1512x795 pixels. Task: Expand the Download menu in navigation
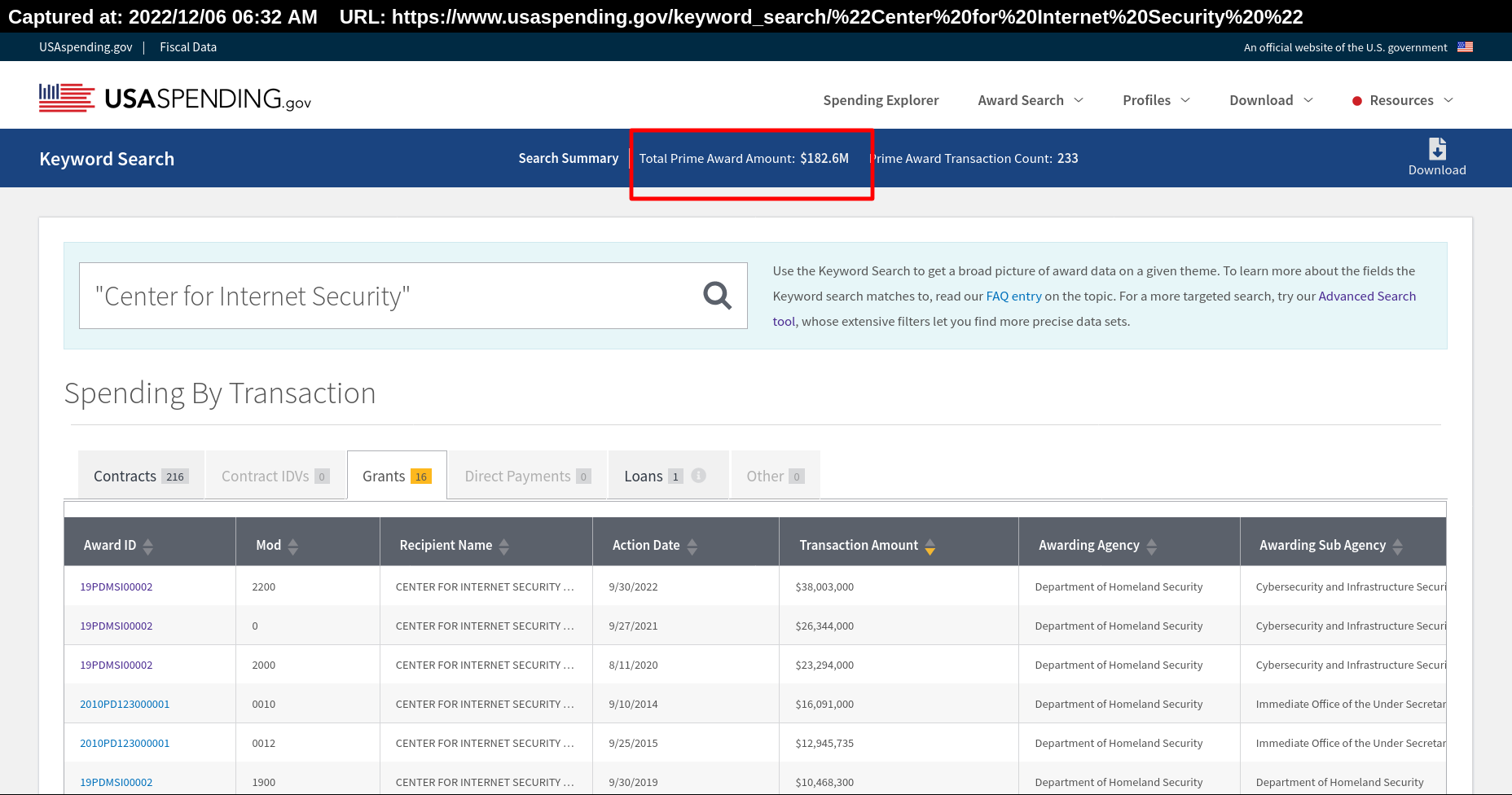pos(1271,100)
